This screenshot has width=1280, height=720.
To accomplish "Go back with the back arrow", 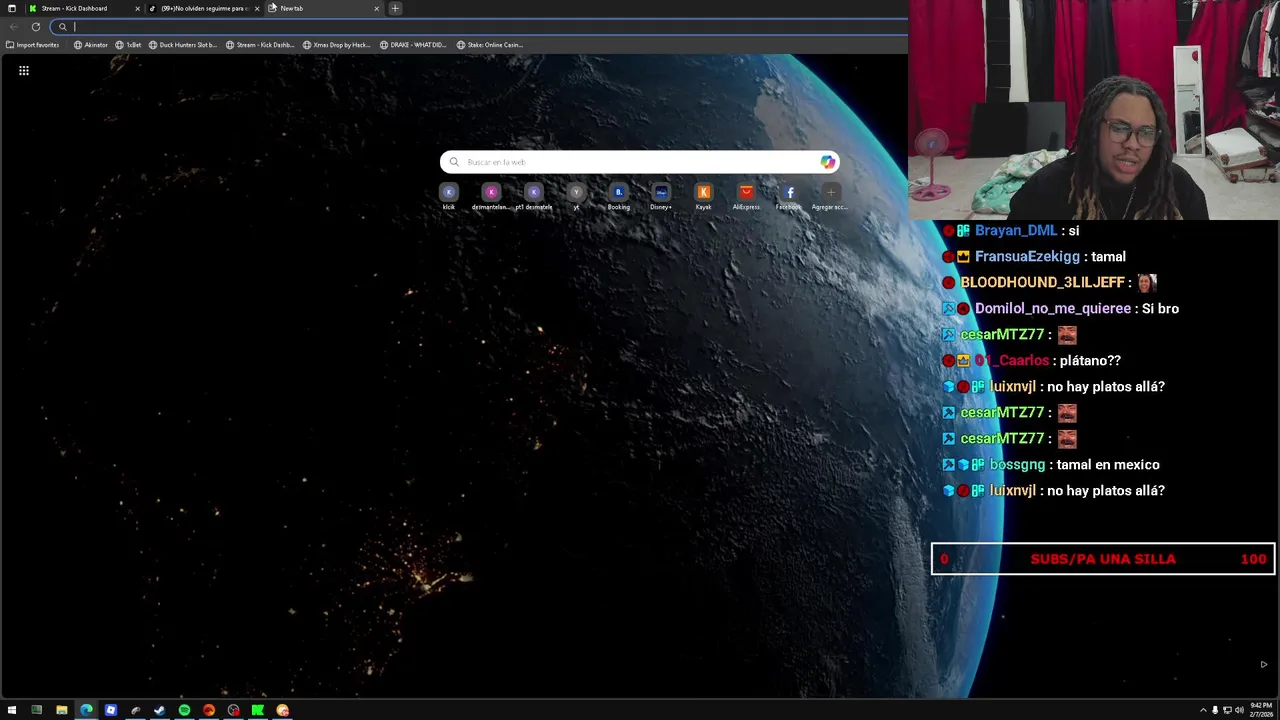I will 13,27.
